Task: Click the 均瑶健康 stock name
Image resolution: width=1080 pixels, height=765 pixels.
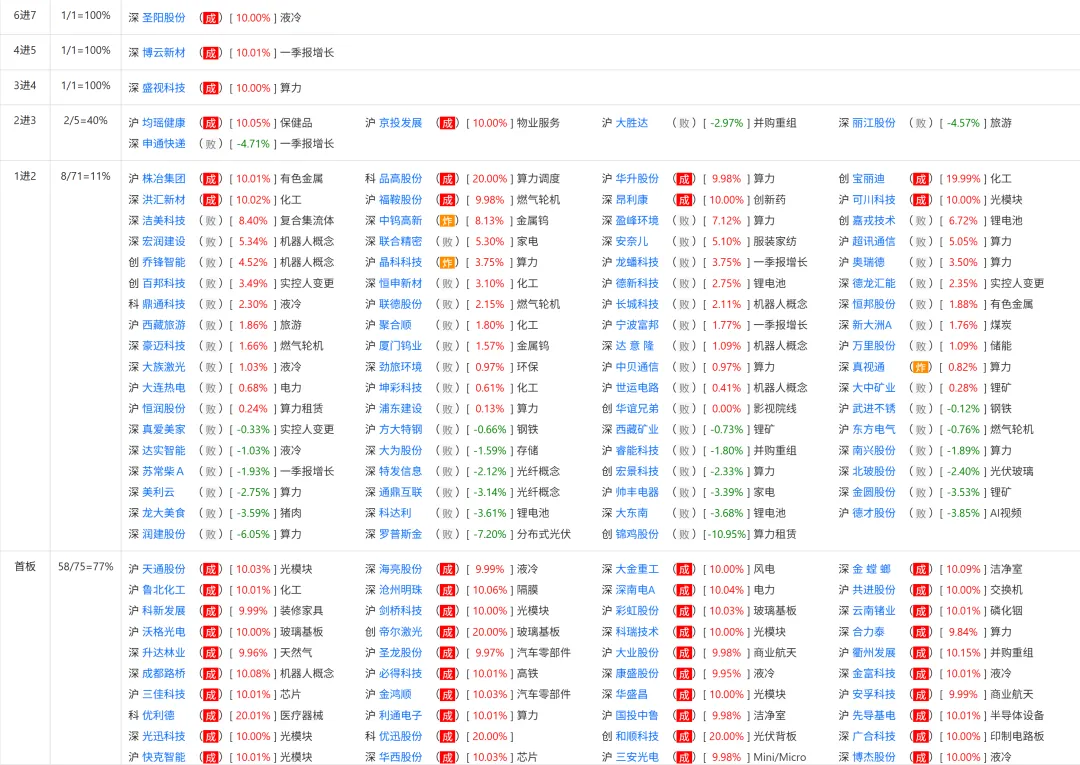Action: point(164,123)
